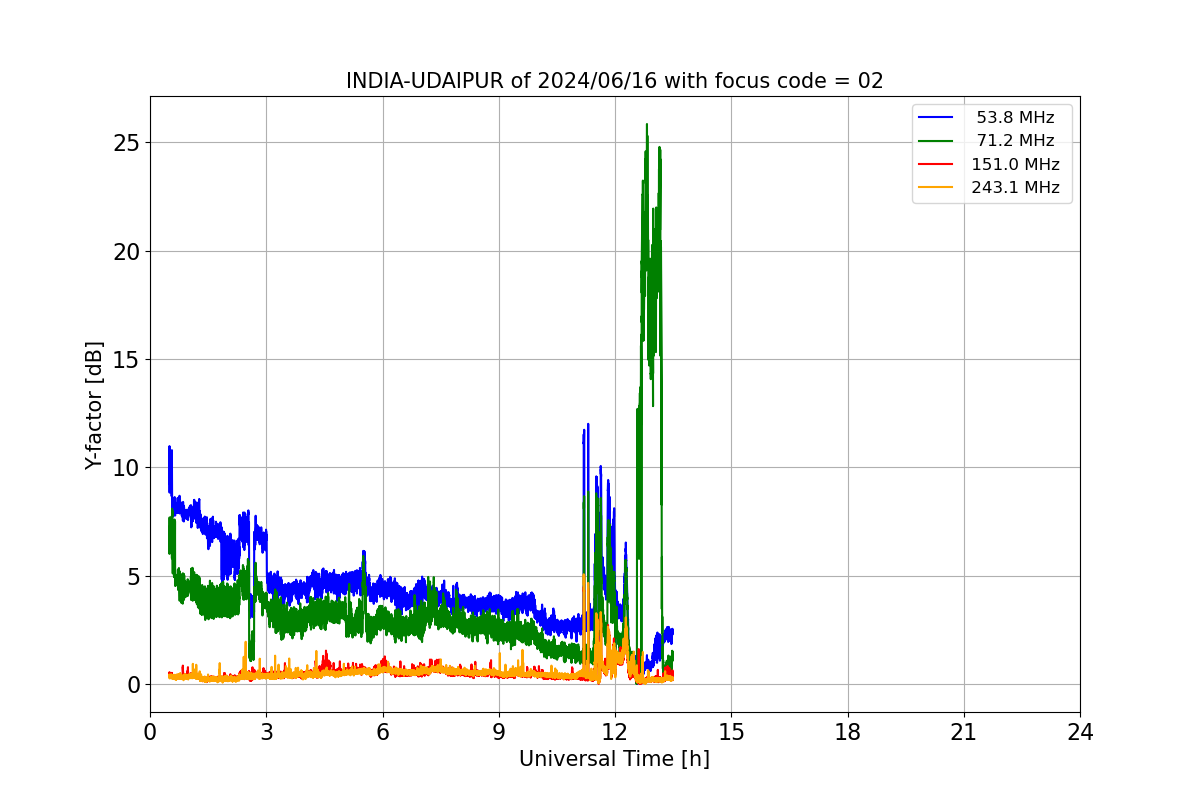Image resolution: width=1200 pixels, height=800 pixels.
Task: Click x-axis tick label 3
Action: click(266, 732)
